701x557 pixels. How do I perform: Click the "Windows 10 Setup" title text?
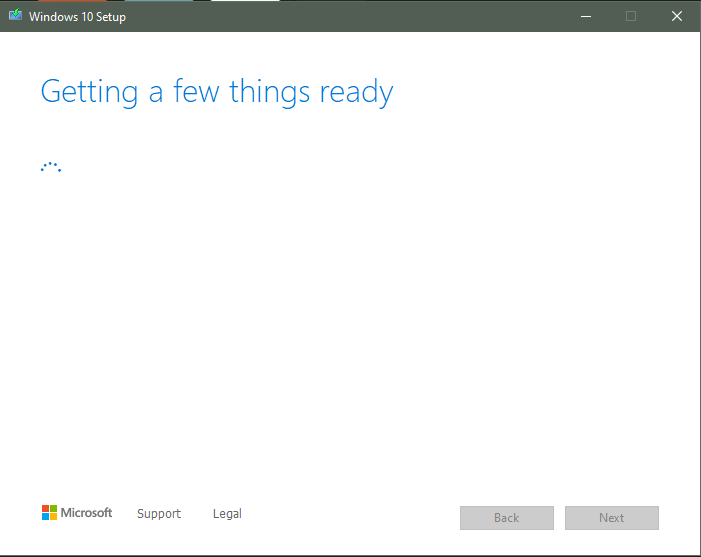click(x=77, y=17)
